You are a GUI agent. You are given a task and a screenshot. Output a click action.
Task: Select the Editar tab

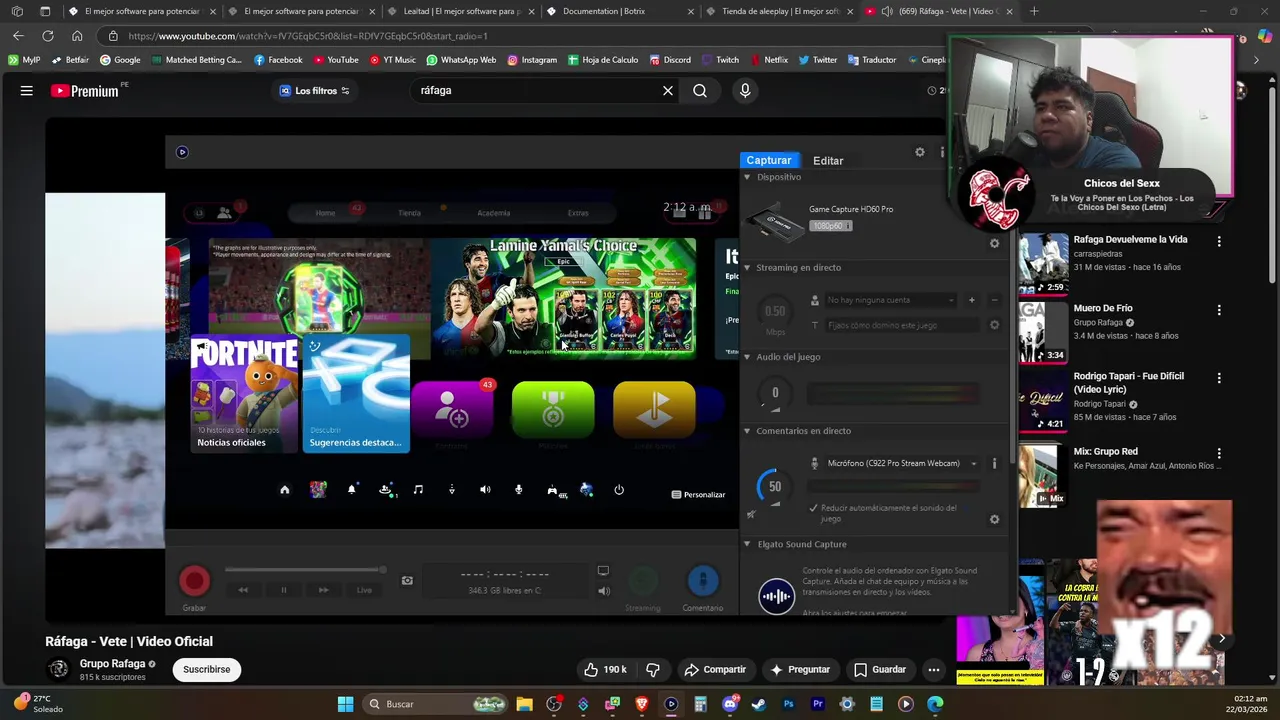click(x=828, y=161)
